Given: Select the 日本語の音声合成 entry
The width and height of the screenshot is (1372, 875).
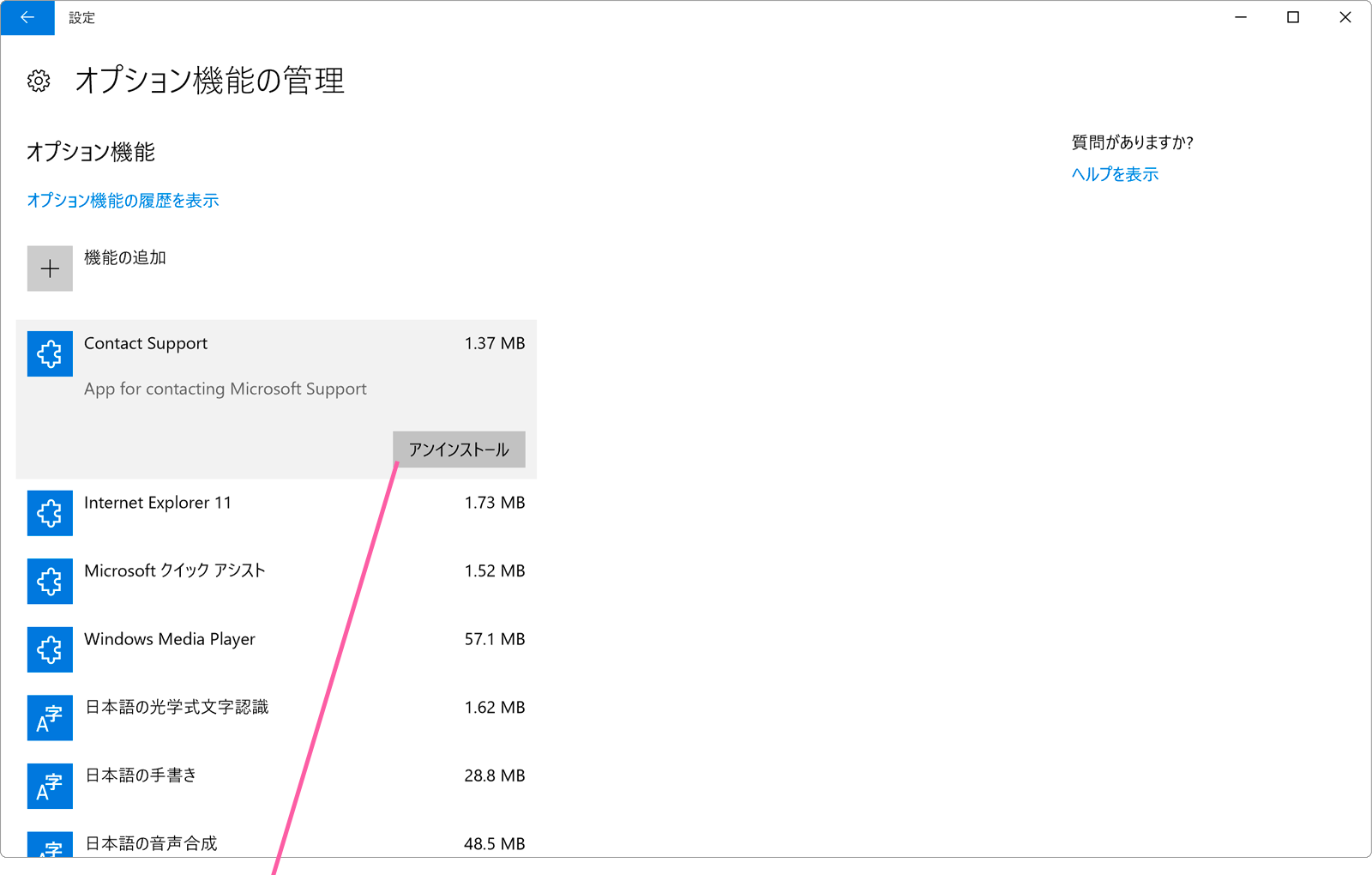Looking at the screenshot, I should [x=276, y=841].
